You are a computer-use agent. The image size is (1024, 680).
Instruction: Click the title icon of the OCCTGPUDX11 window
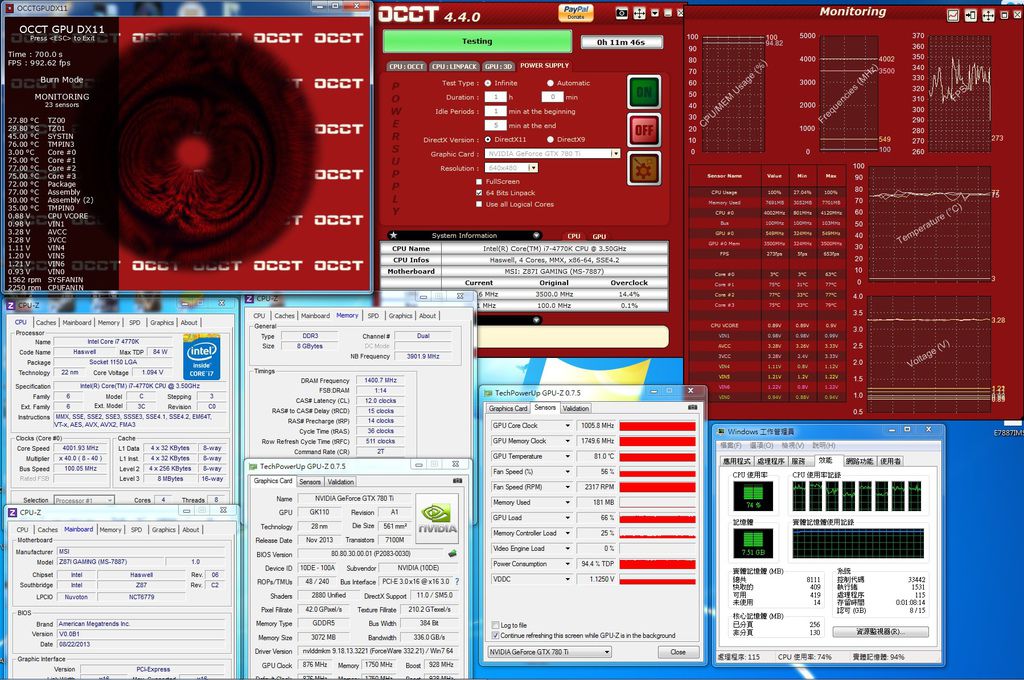click(10, 8)
